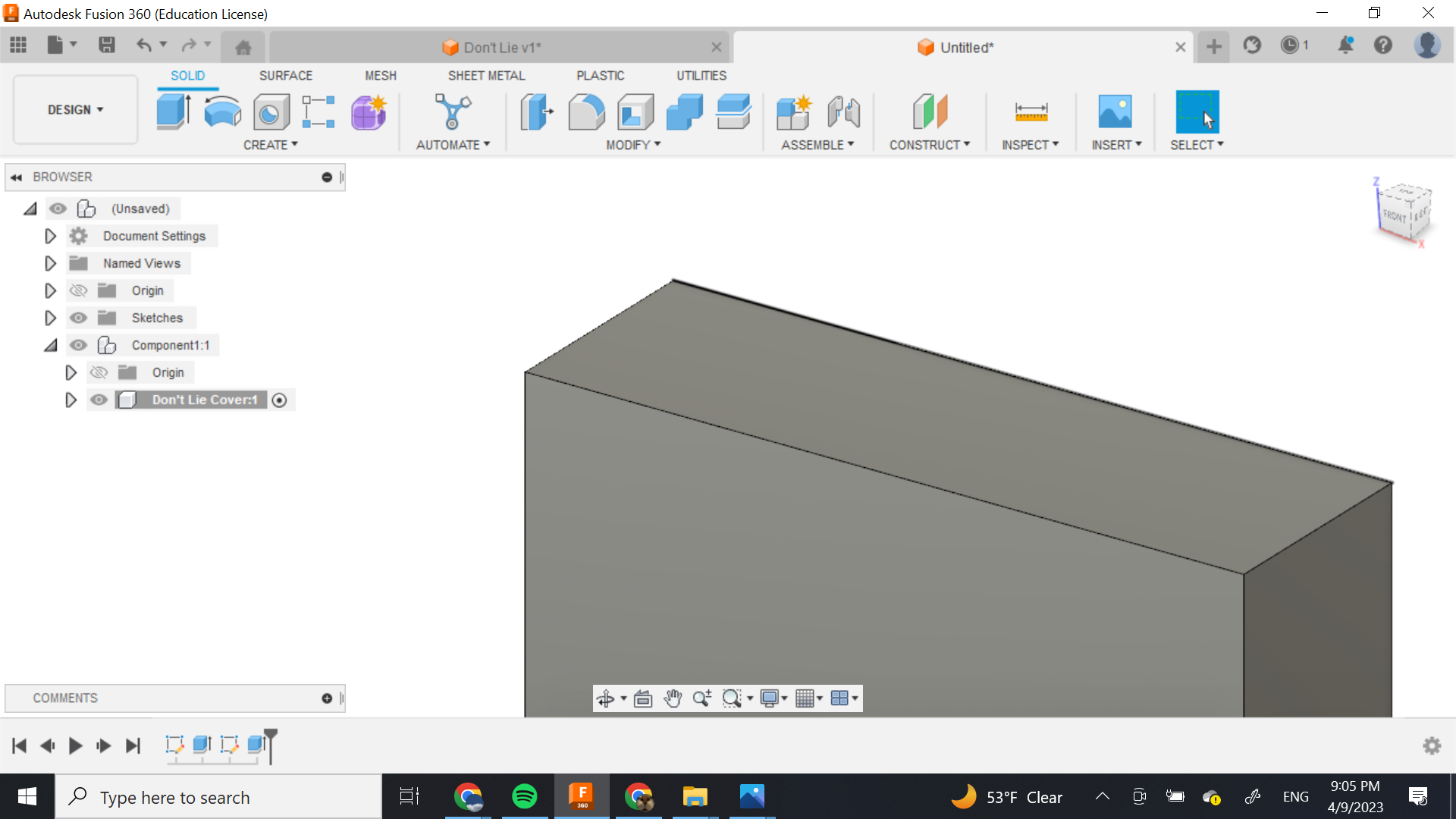This screenshot has height=819, width=1456.
Task: Choose the Hole tool icon
Action: coord(271,112)
